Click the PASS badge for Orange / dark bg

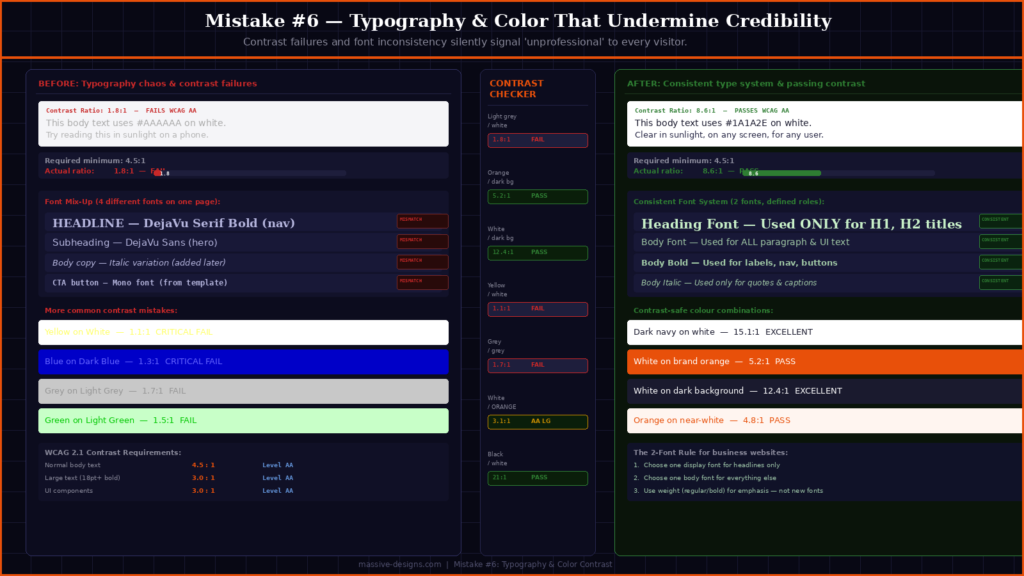pyautogui.click(x=537, y=196)
